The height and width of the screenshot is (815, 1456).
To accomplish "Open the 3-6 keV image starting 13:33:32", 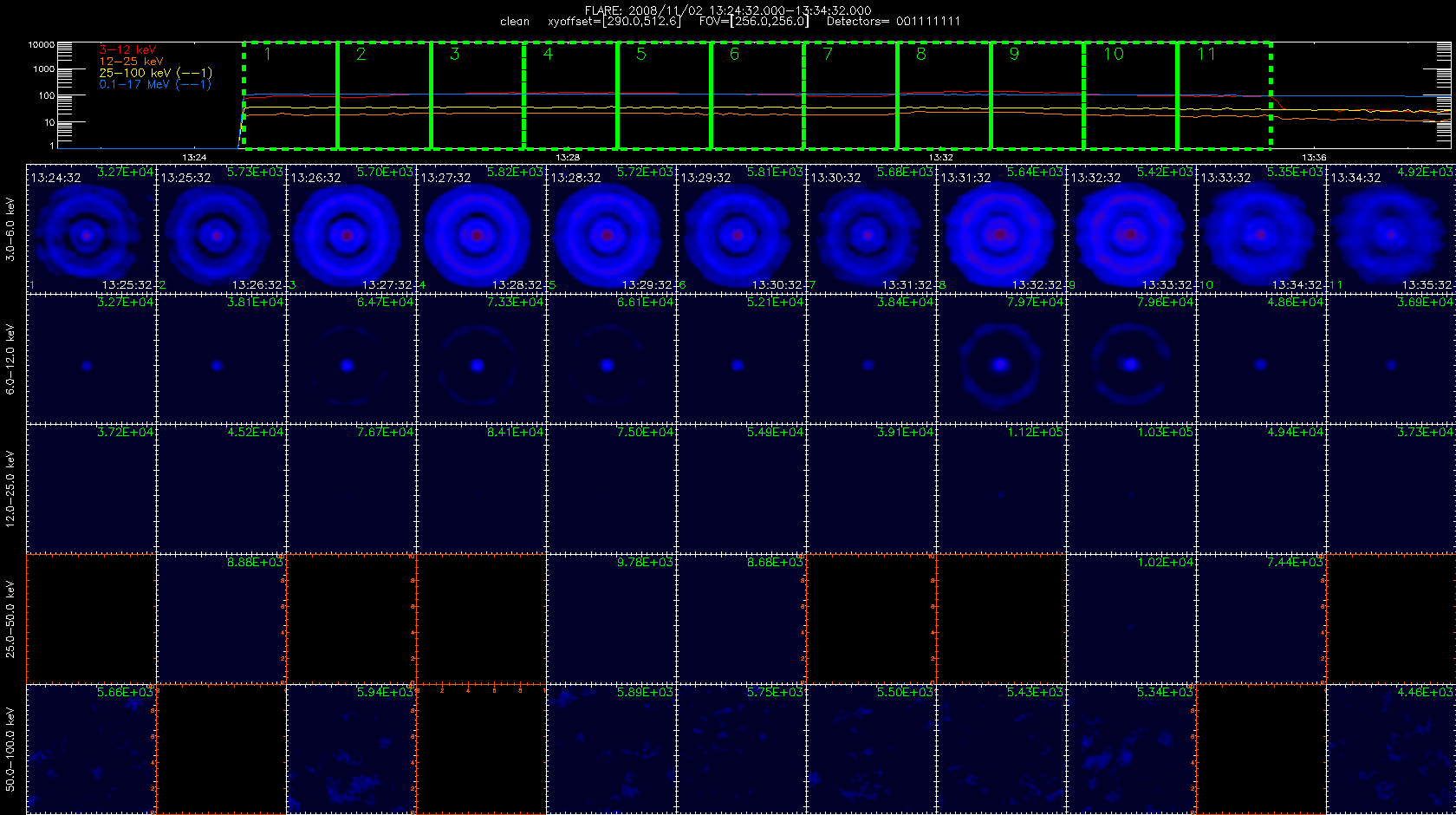I will coord(1261,229).
